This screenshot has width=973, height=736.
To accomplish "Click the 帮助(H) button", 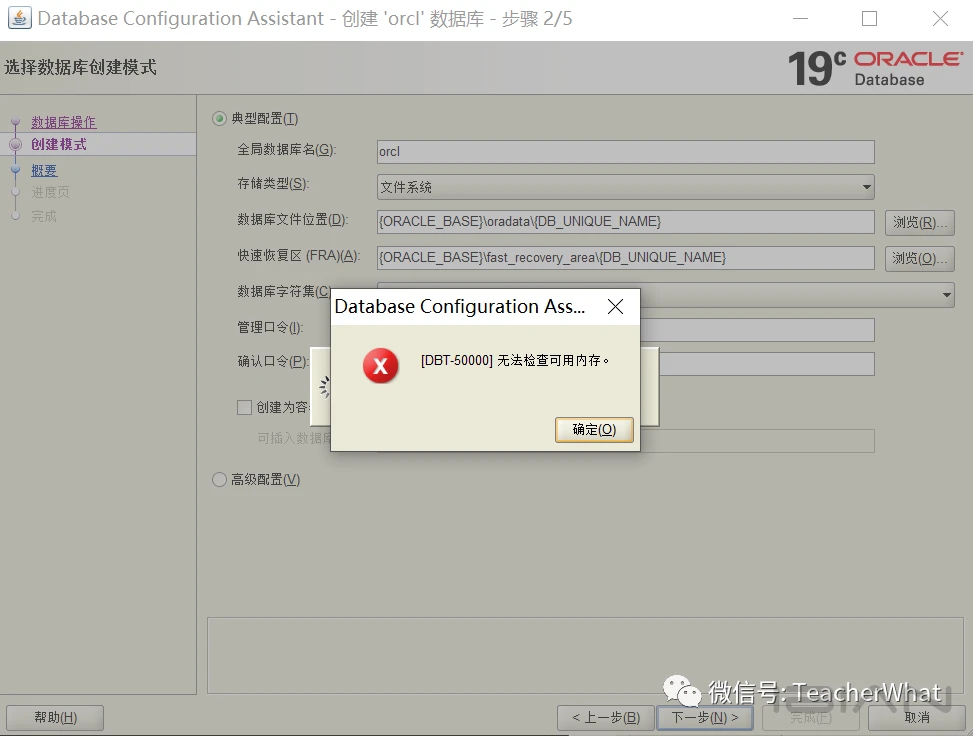I will [x=55, y=717].
